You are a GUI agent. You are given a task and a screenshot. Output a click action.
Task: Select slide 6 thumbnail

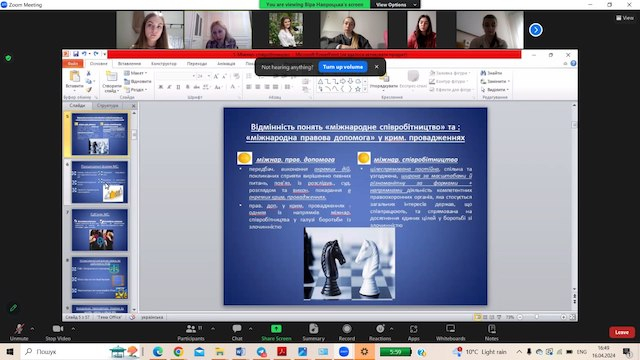click(100, 182)
